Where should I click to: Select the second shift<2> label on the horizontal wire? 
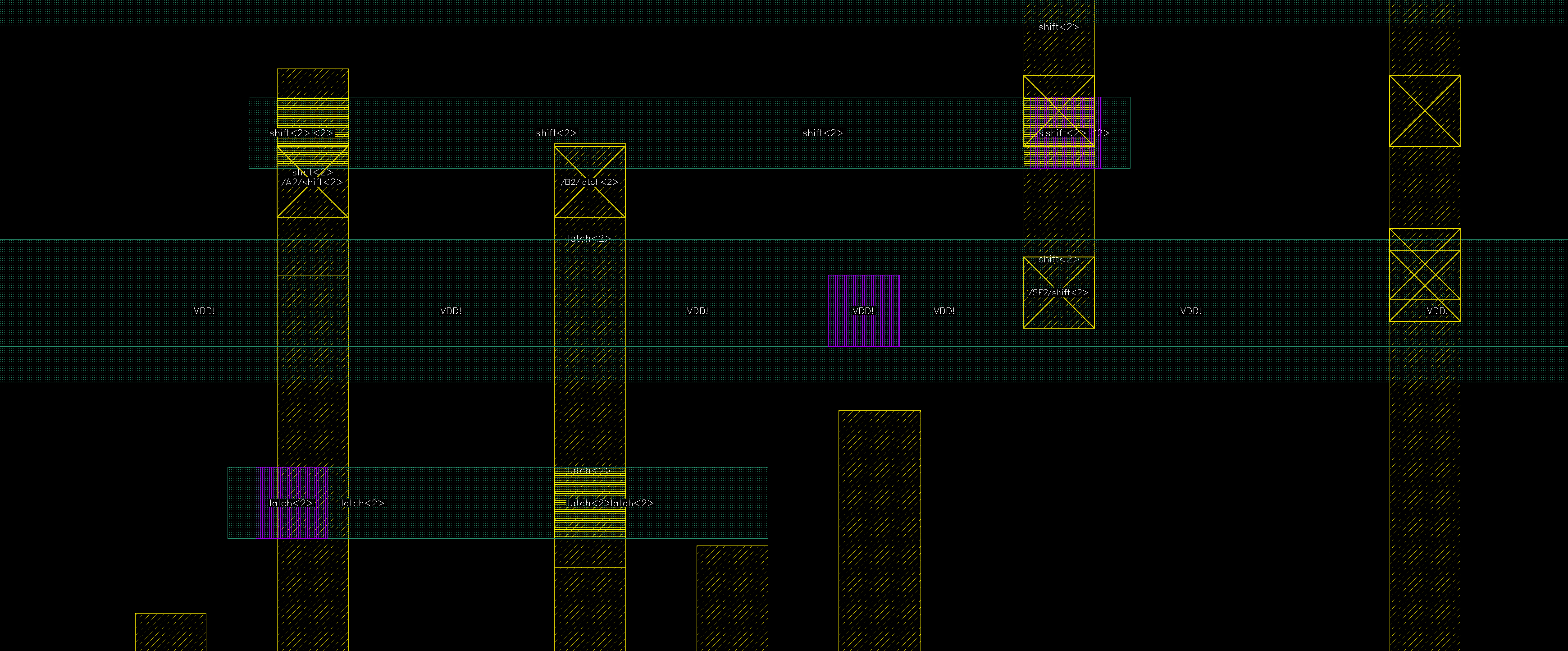pos(556,133)
